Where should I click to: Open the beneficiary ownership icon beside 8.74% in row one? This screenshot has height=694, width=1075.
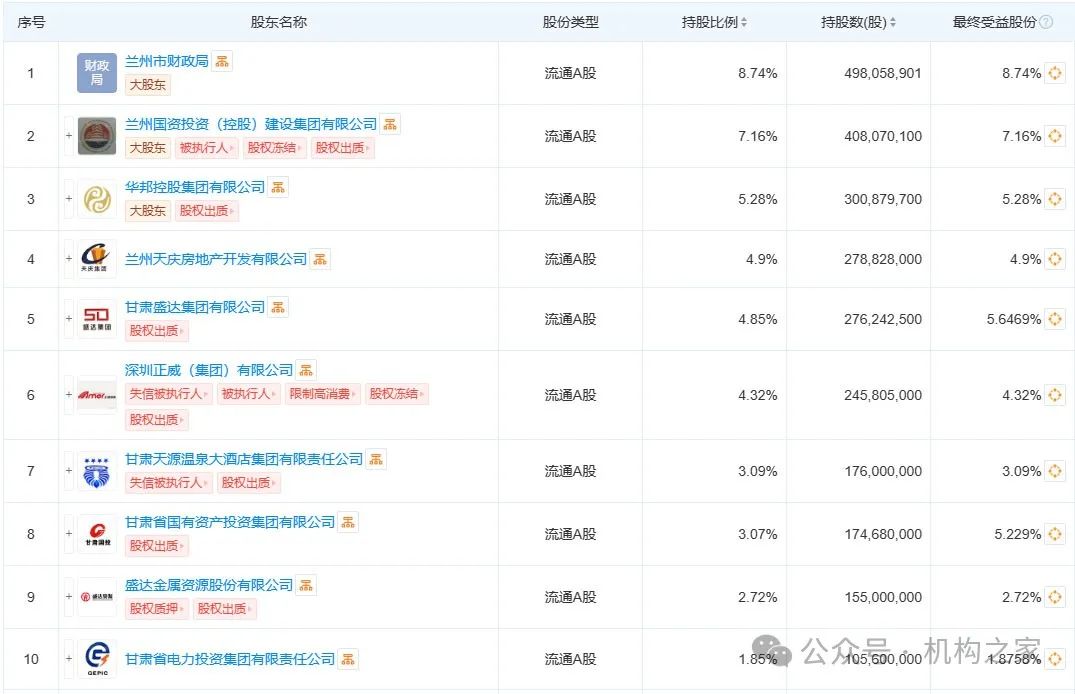pos(1055,72)
